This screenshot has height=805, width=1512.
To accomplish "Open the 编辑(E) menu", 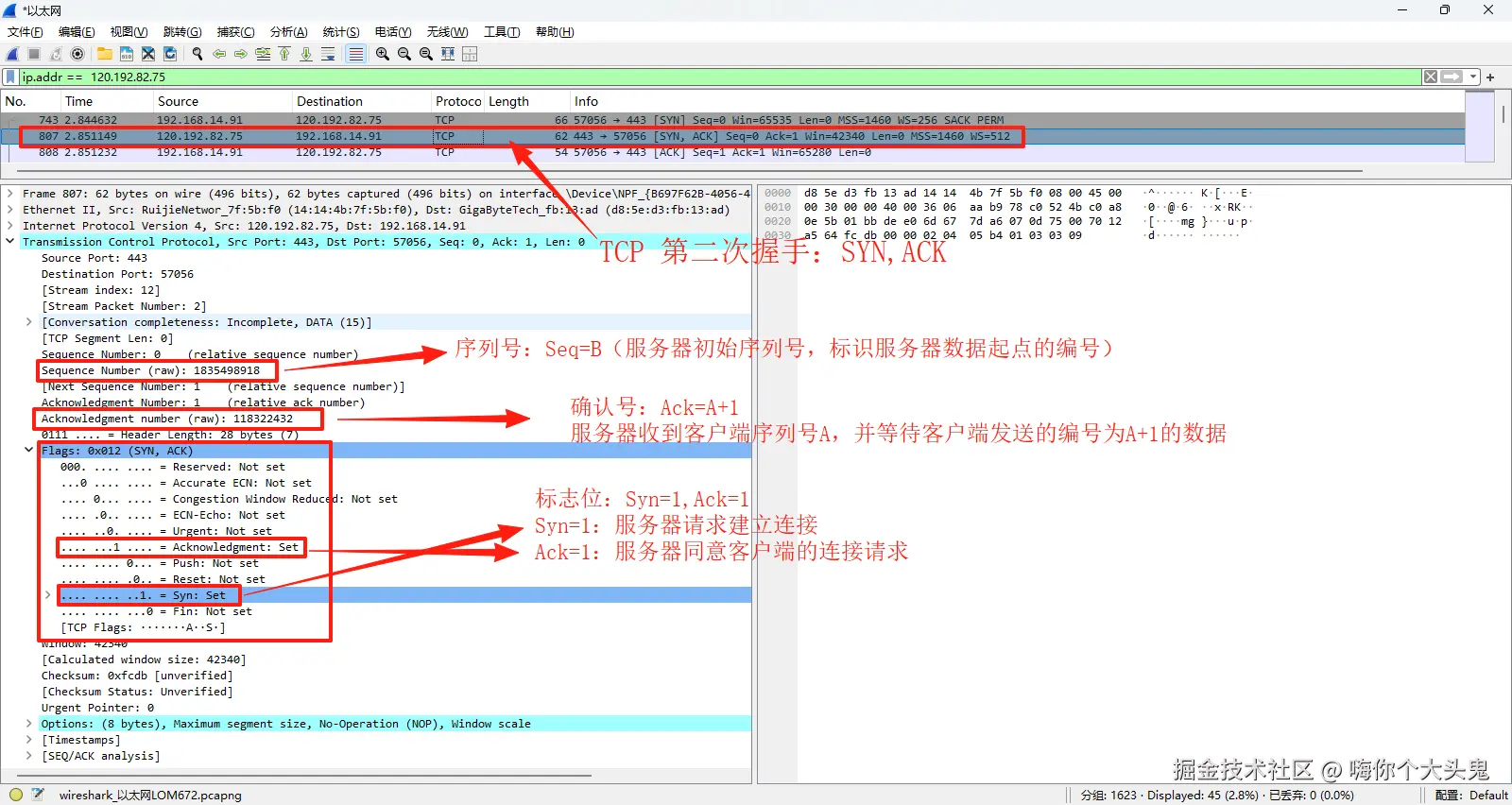I will [77, 32].
